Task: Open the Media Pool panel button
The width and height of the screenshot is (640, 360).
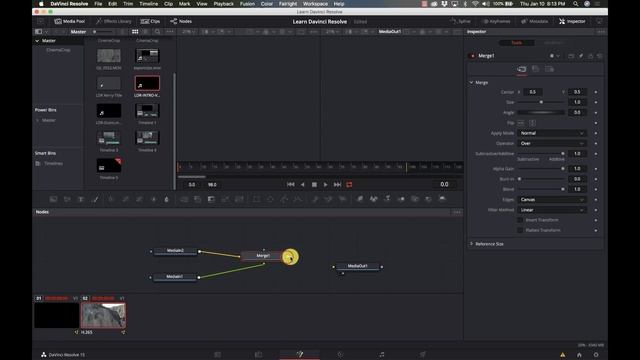Action: point(70,21)
